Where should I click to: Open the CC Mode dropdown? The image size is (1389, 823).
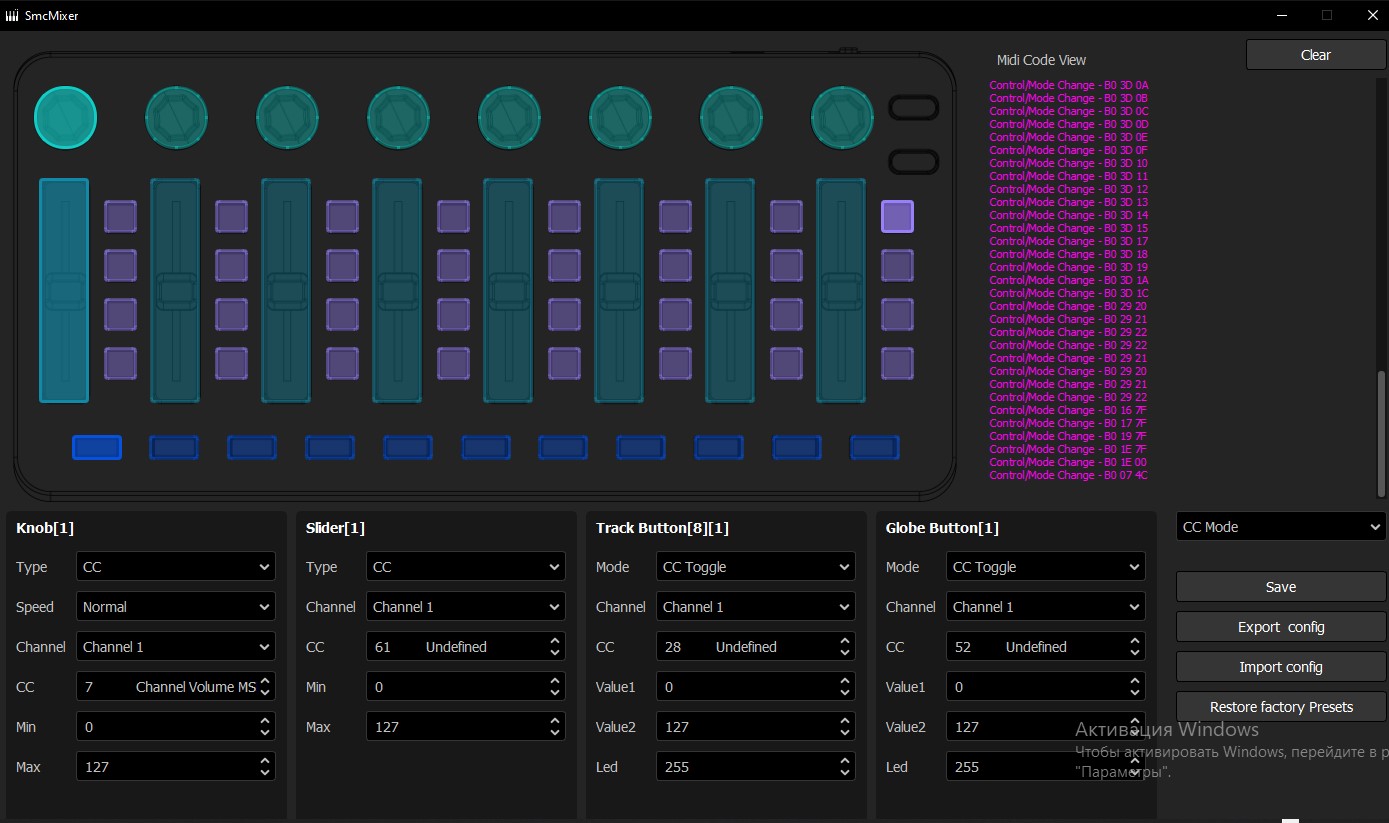(1281, 527)
